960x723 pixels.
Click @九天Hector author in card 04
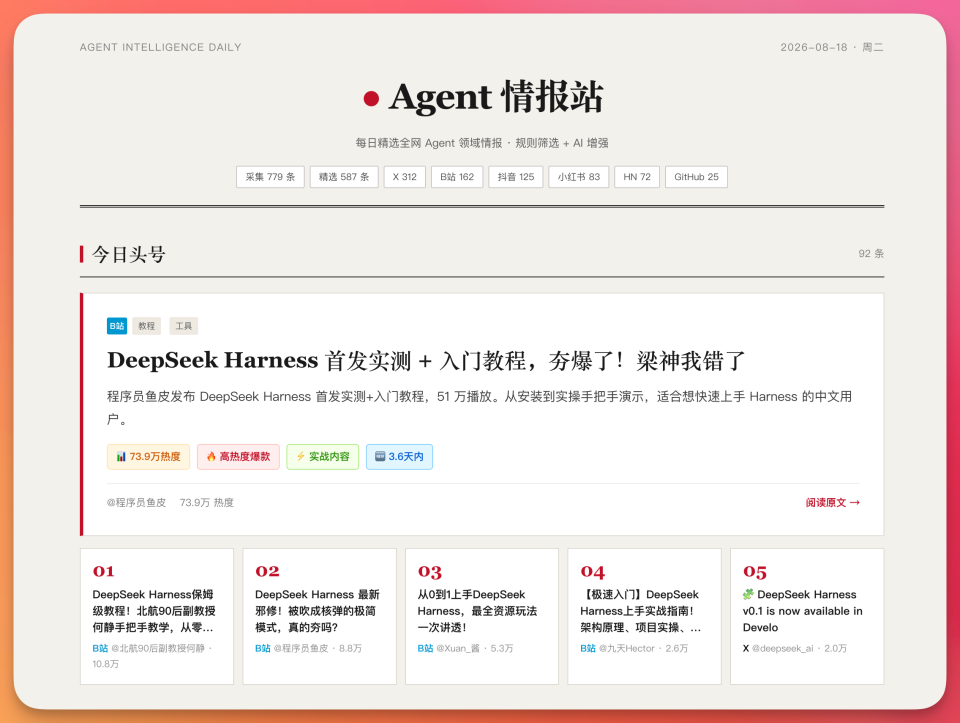point(627,648)
